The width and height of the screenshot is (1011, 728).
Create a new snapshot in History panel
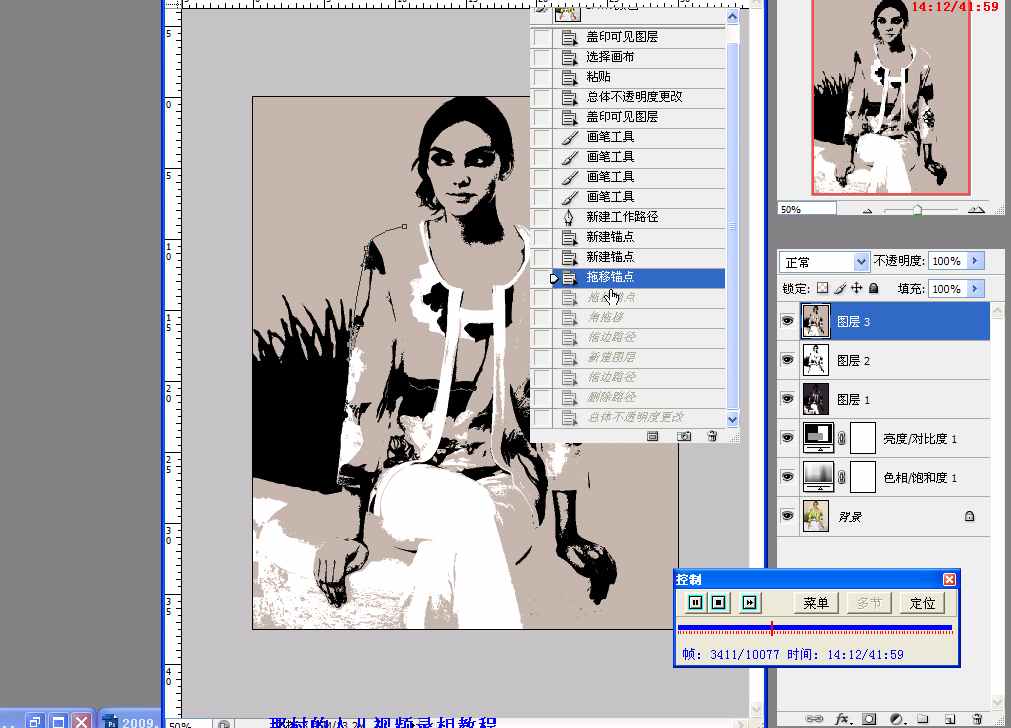[683, 437]
